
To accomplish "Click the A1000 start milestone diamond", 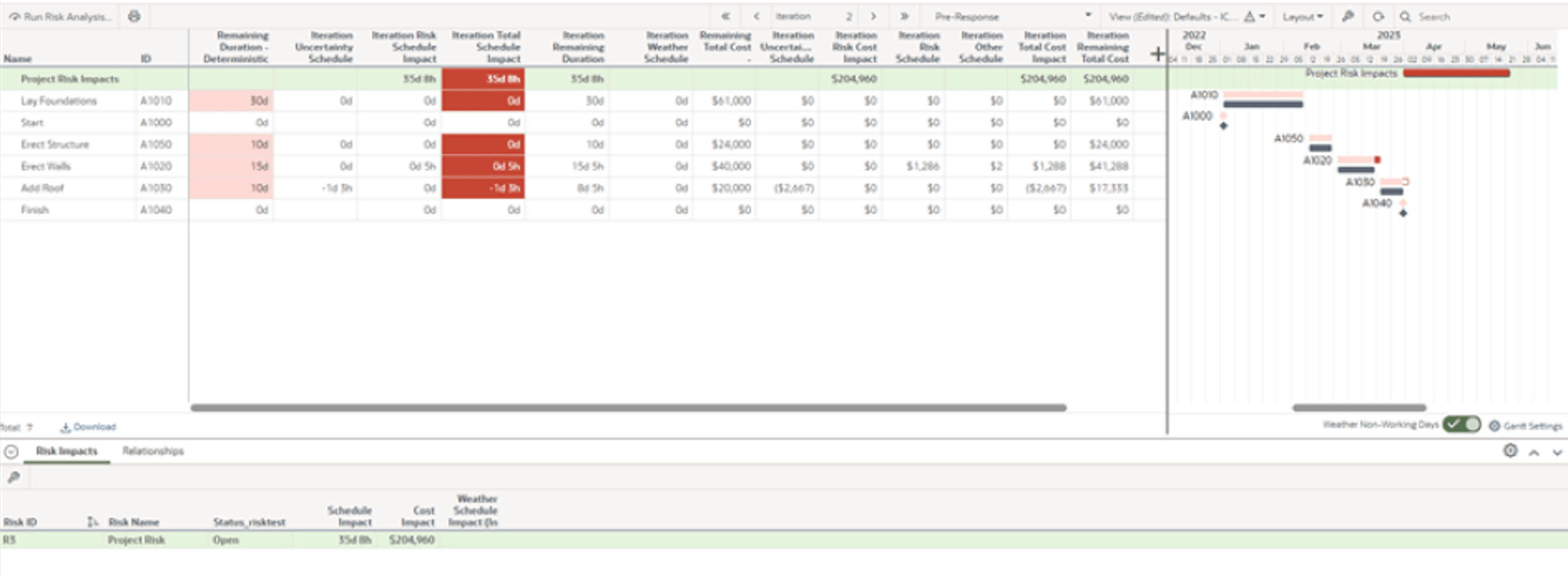I will click(x=1223, y=126).
